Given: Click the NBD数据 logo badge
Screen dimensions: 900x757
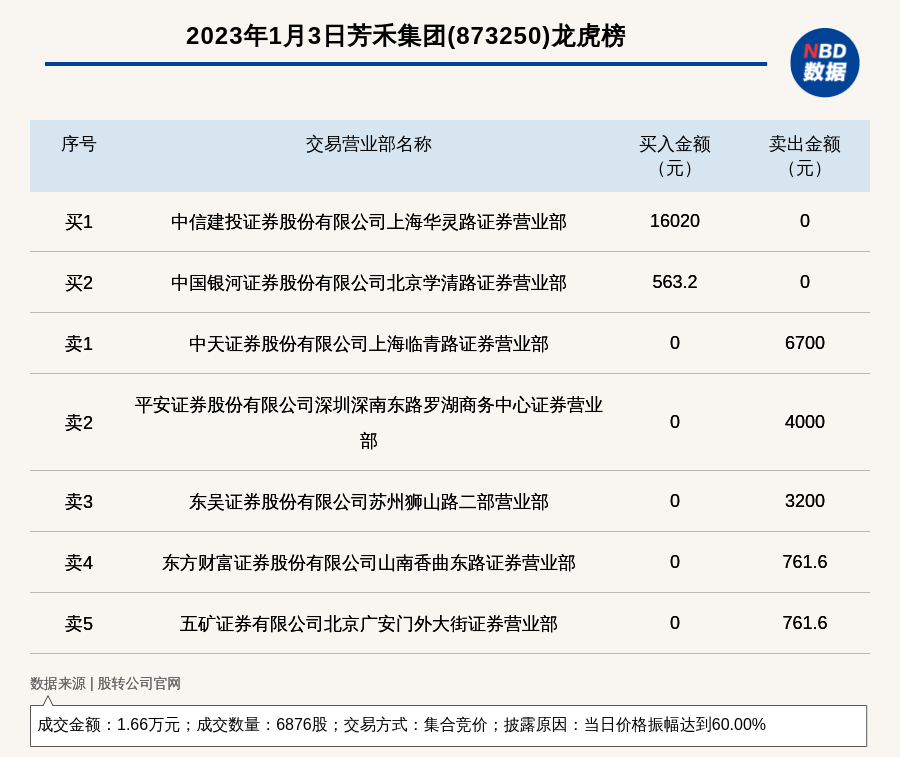Looking at the screenshot, I should tap(824, 63).
